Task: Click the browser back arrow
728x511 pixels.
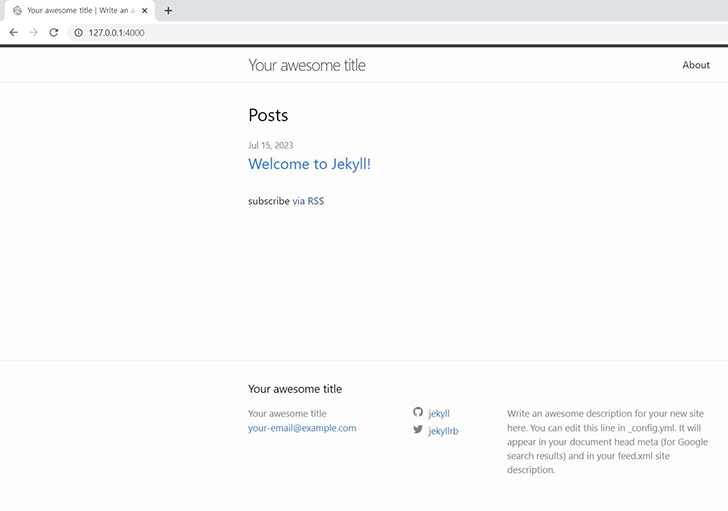Action: pos(13,32)
